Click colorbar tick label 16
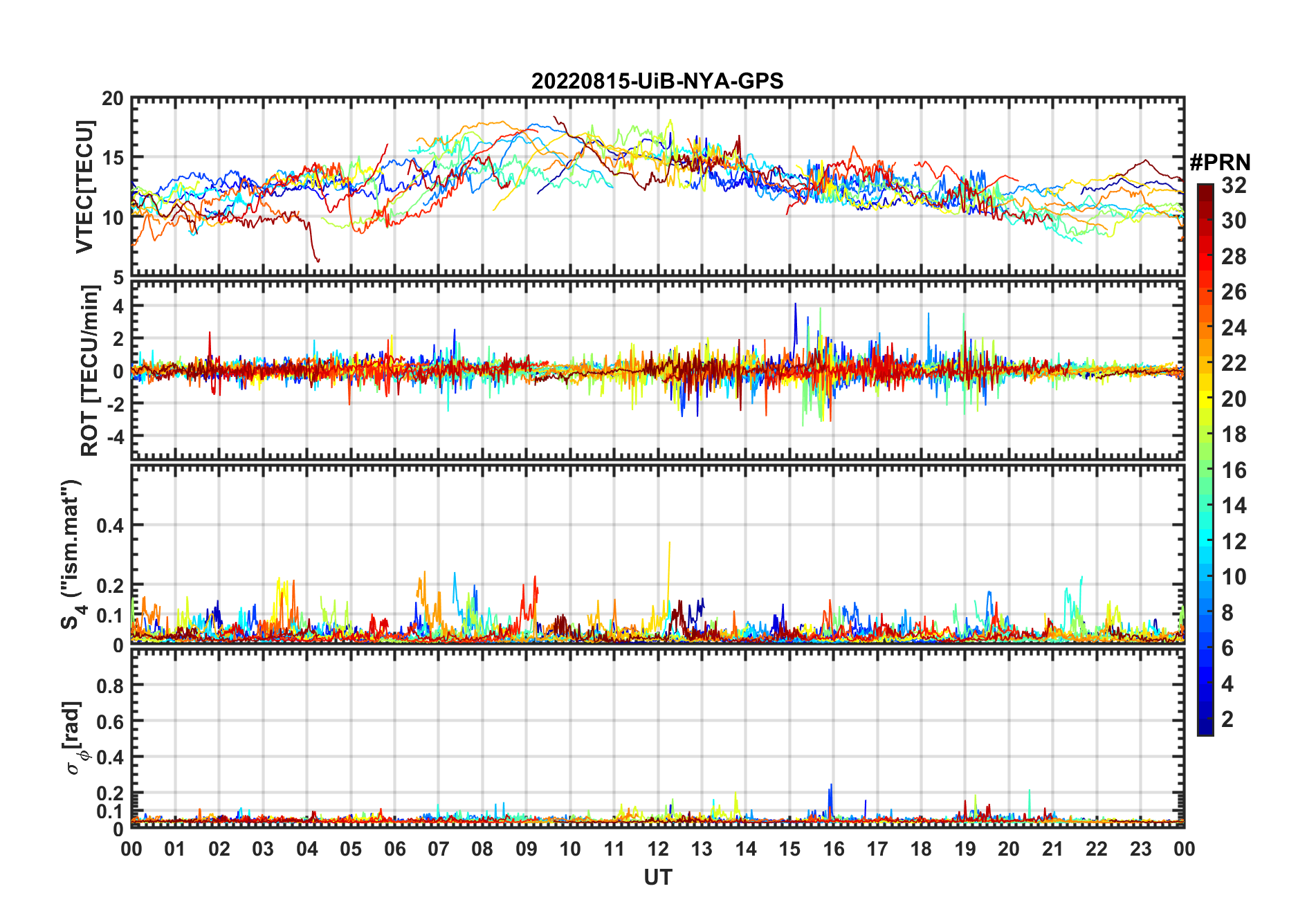This screenshot has height=920, width=1316. (1234, 470)
